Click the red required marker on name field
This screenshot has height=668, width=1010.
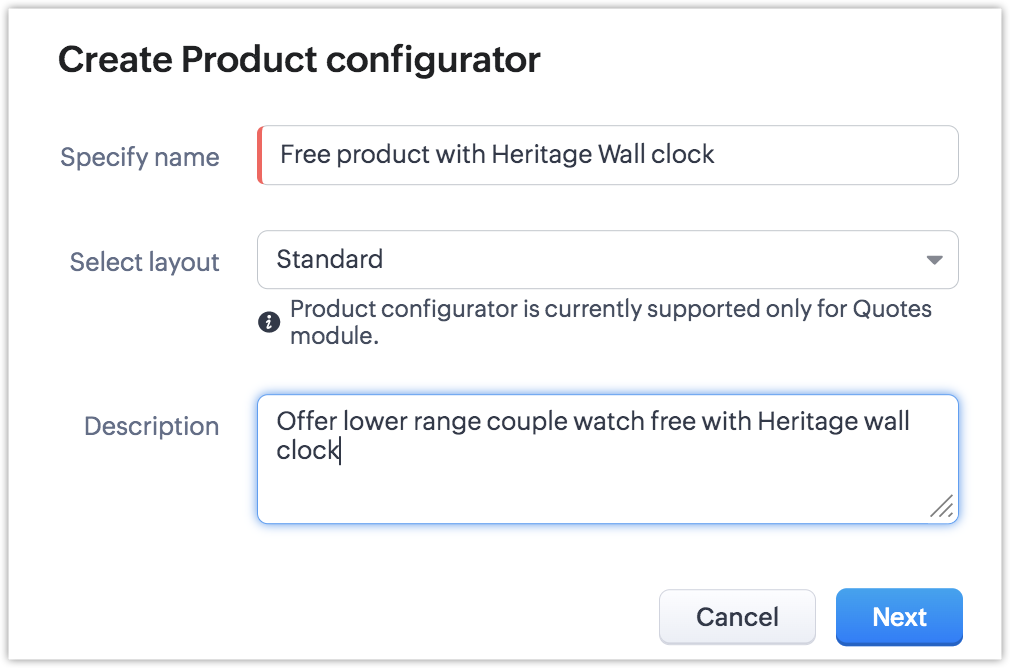(x=260, y=155)
